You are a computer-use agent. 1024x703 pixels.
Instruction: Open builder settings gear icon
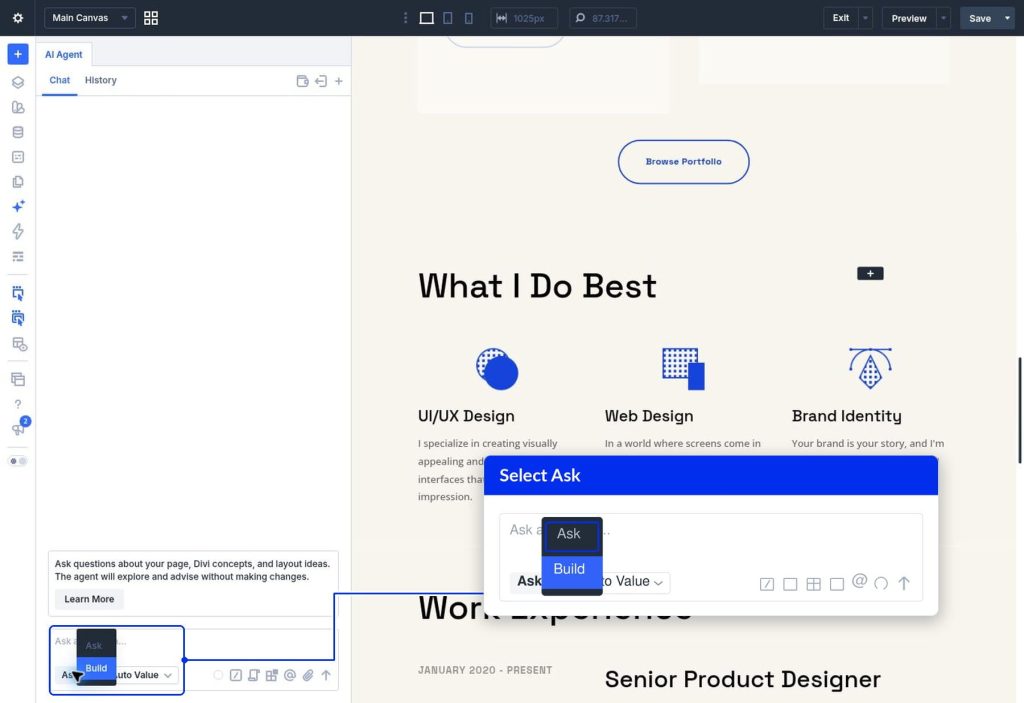tap(18, 18)
